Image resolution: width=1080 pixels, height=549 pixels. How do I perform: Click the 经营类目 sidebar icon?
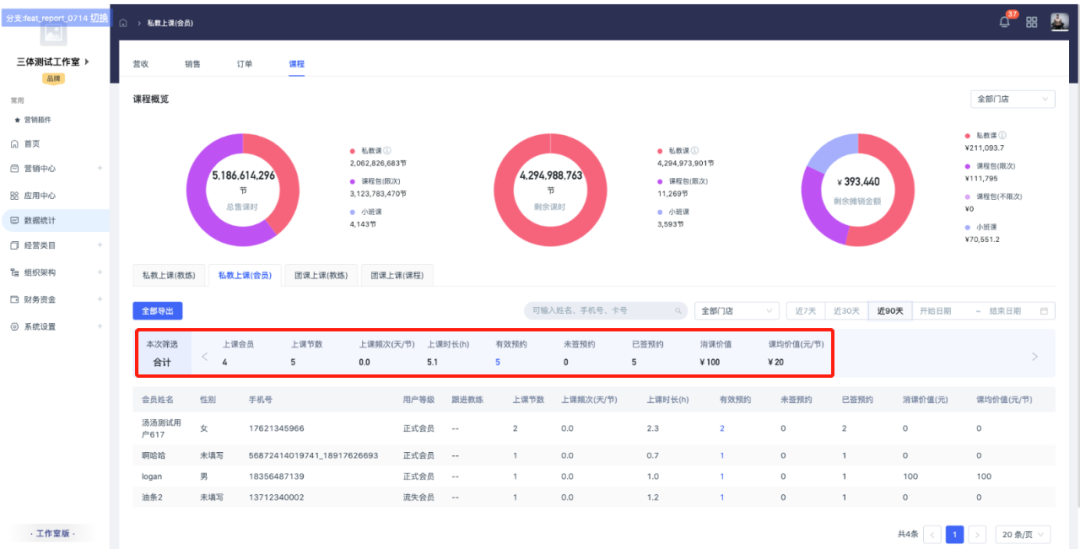point(14,245)
